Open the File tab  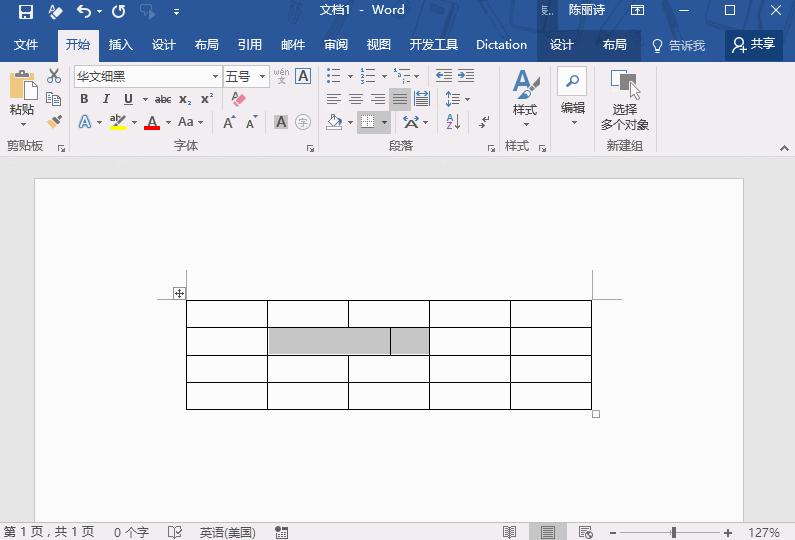point(26,45)
